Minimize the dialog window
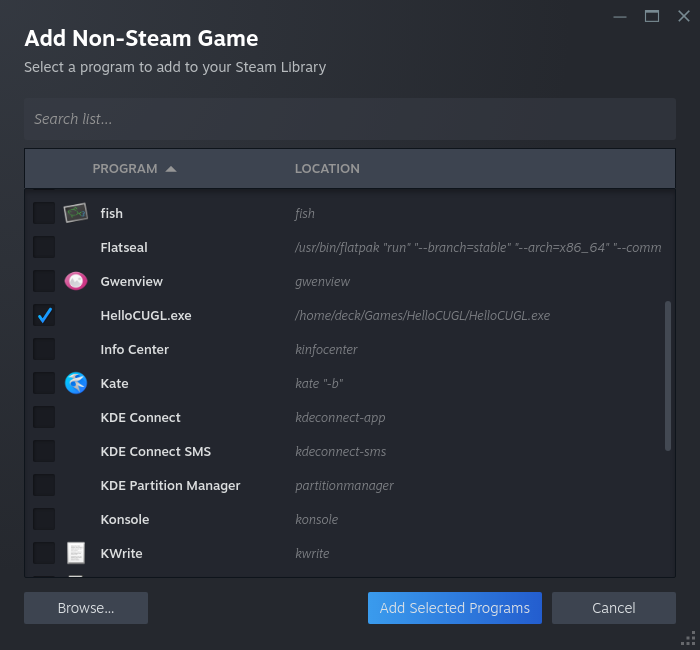This screenshot has width=700, height=650. [621, 16]
